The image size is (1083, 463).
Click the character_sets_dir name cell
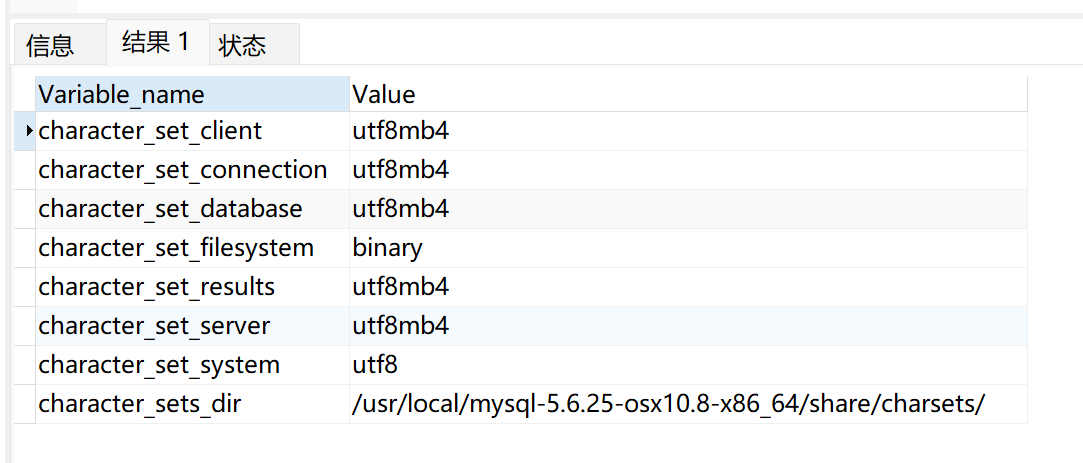[x=140, y=404]
